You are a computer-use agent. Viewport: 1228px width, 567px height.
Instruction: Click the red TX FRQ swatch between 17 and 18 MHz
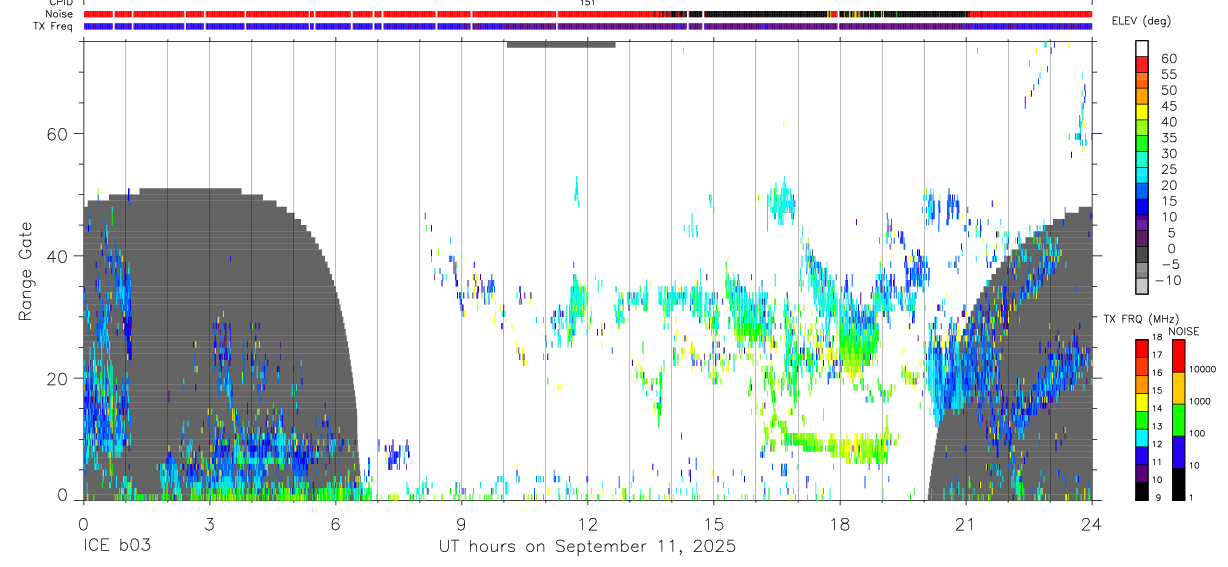(1142, 348)
